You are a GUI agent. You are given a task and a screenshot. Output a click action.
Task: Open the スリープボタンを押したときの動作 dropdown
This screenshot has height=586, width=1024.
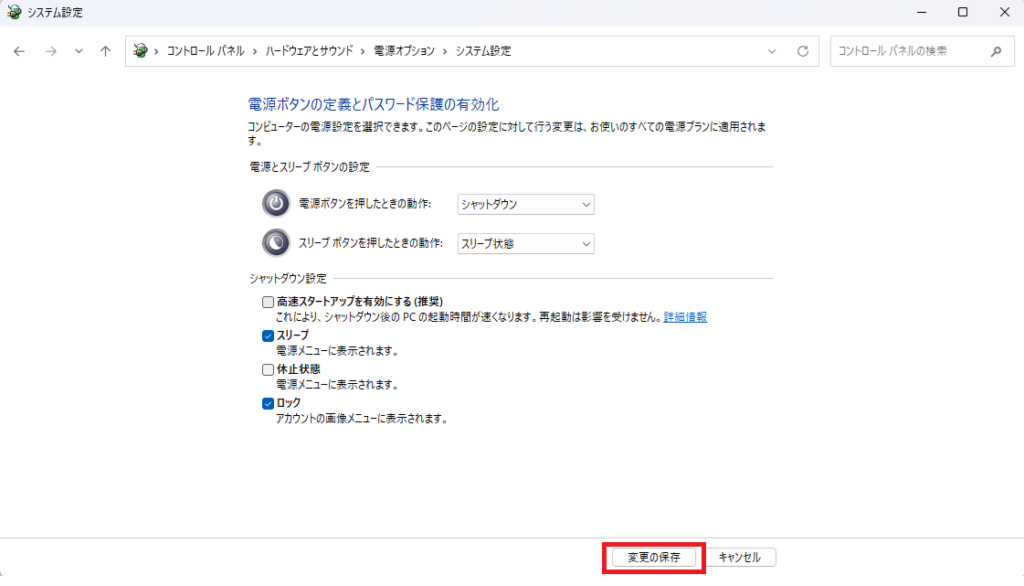(x=525, y=243)
